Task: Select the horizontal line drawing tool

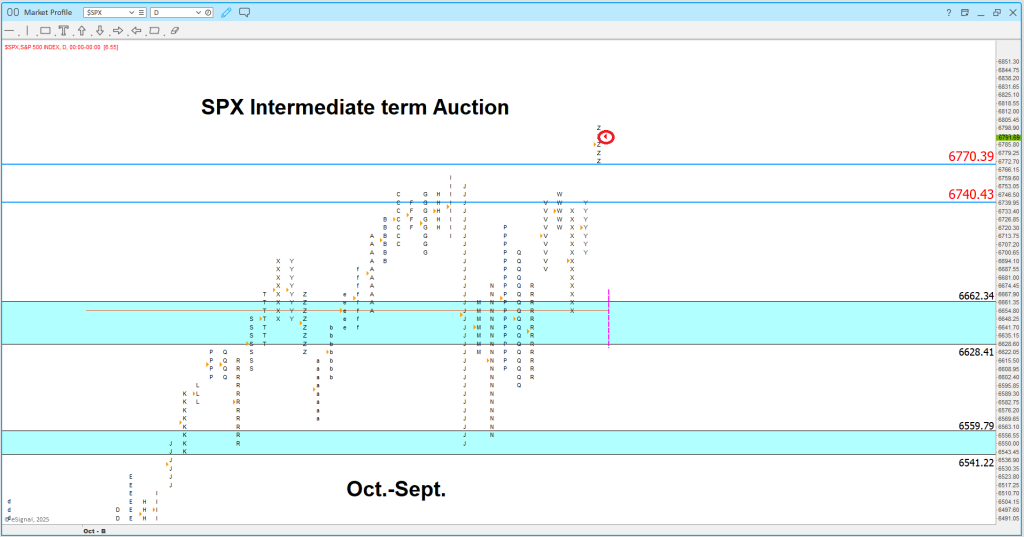Action: click(x=9, y=31)
